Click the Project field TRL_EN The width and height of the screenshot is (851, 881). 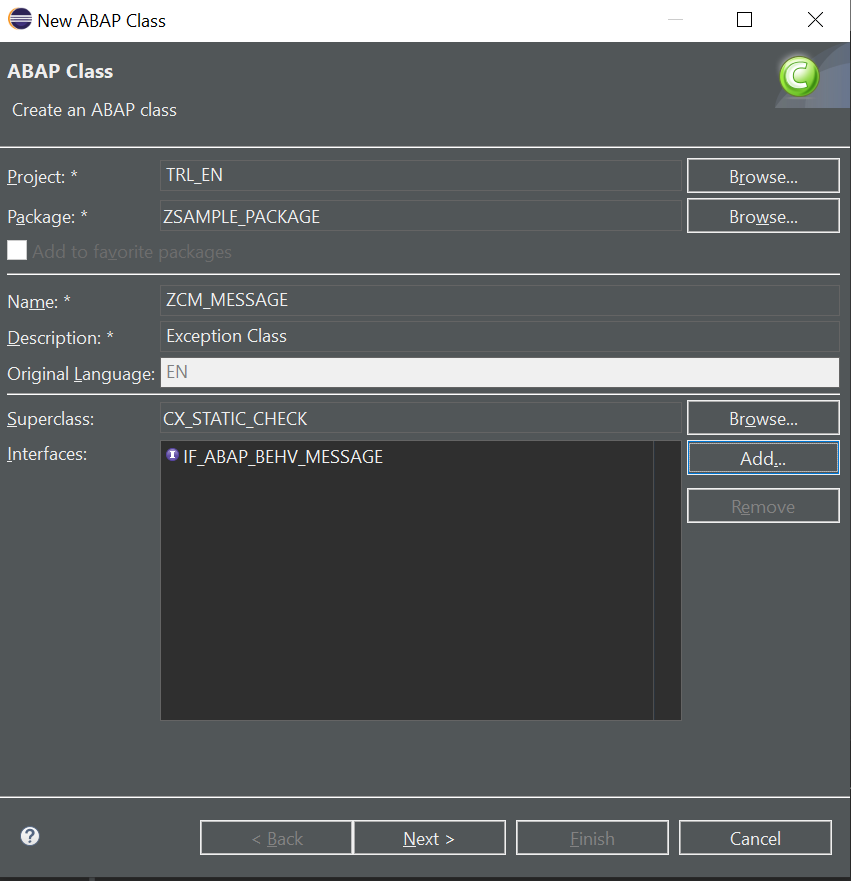[421, 175]
